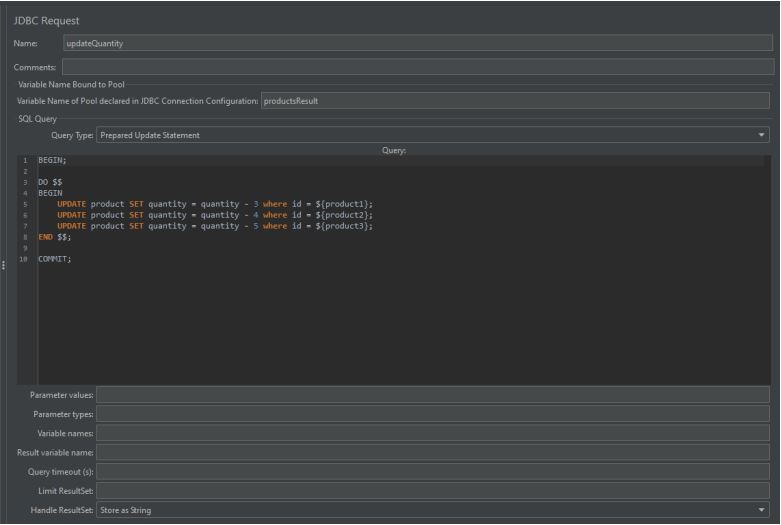Grab the left panel splitter handle dots
Screen dimensions: 781x525
(x=4, y=264)
